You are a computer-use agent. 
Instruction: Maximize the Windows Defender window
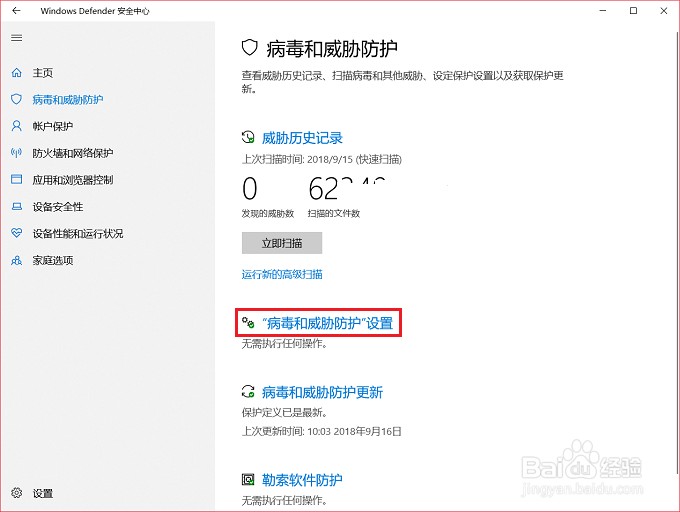633,11
